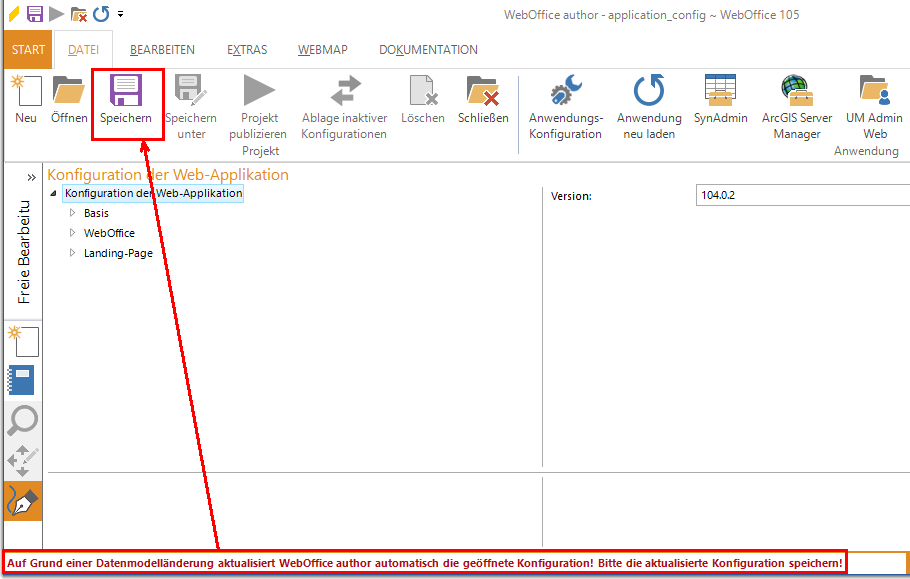Image resolution: width=910 pixels, height=579 pixels.
Task: Click Konfiguration der Web-Applikation orange heading
Action: click(x=168, y=175)
